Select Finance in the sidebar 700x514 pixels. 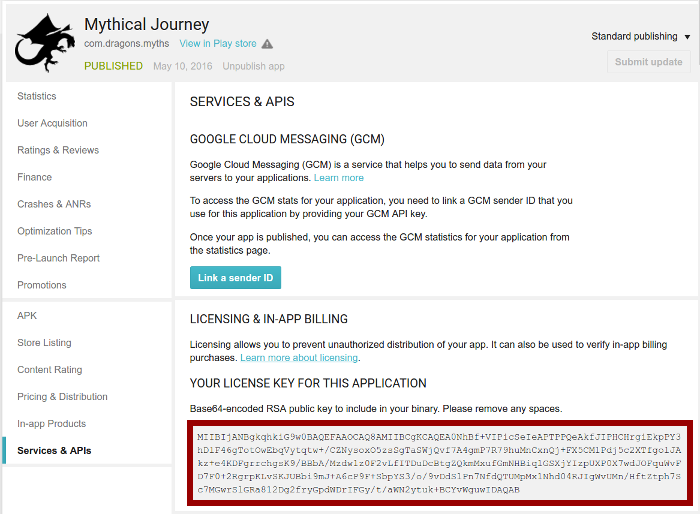pos(34,177)
